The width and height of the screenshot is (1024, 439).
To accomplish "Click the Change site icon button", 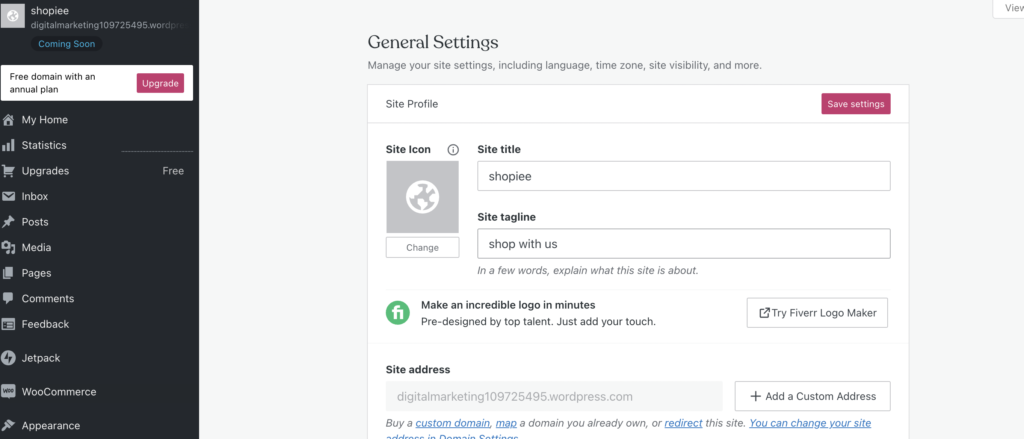I will (x=422, y=247).
